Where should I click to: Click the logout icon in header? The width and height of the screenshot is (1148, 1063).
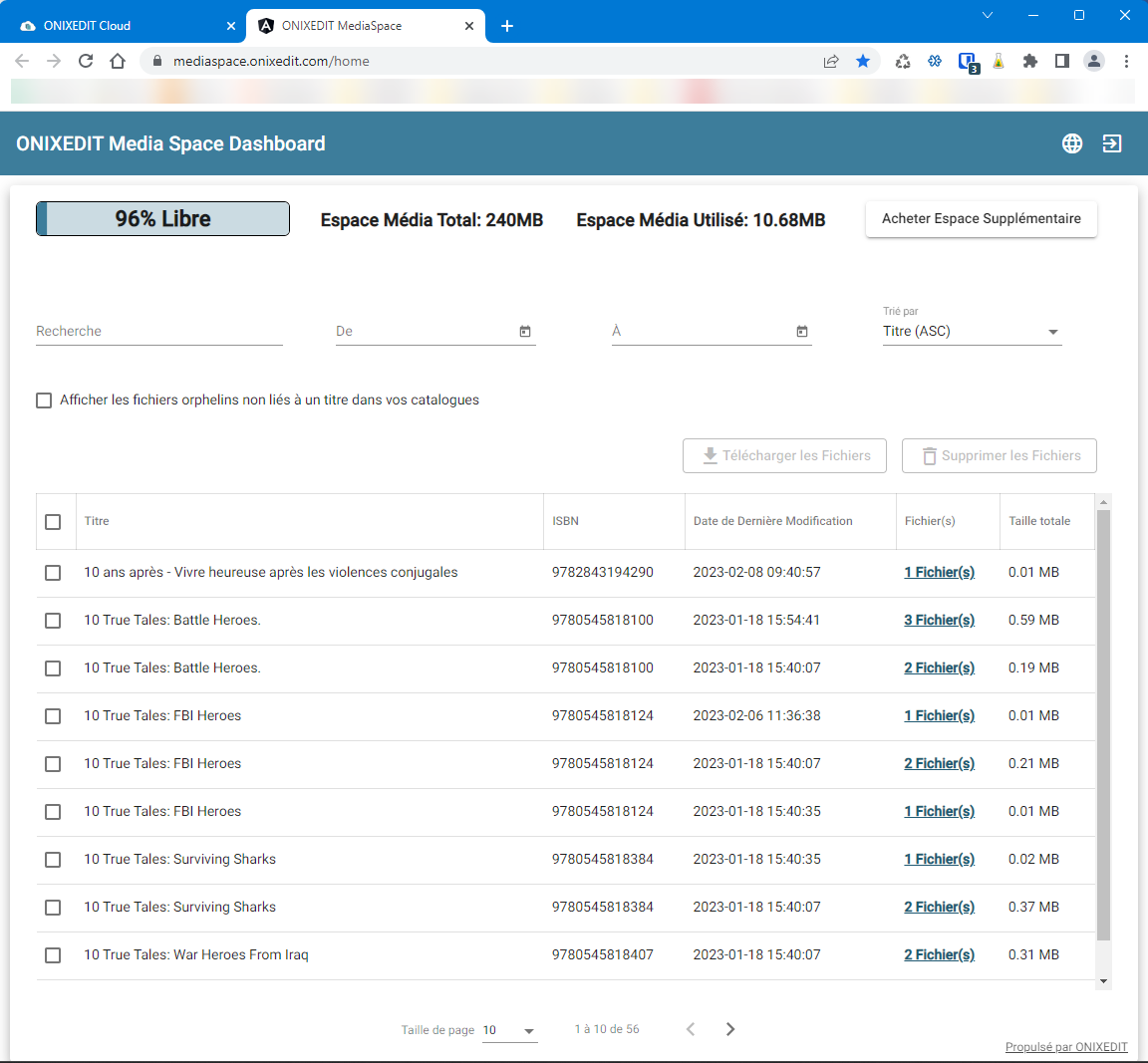pos(1112,143)
